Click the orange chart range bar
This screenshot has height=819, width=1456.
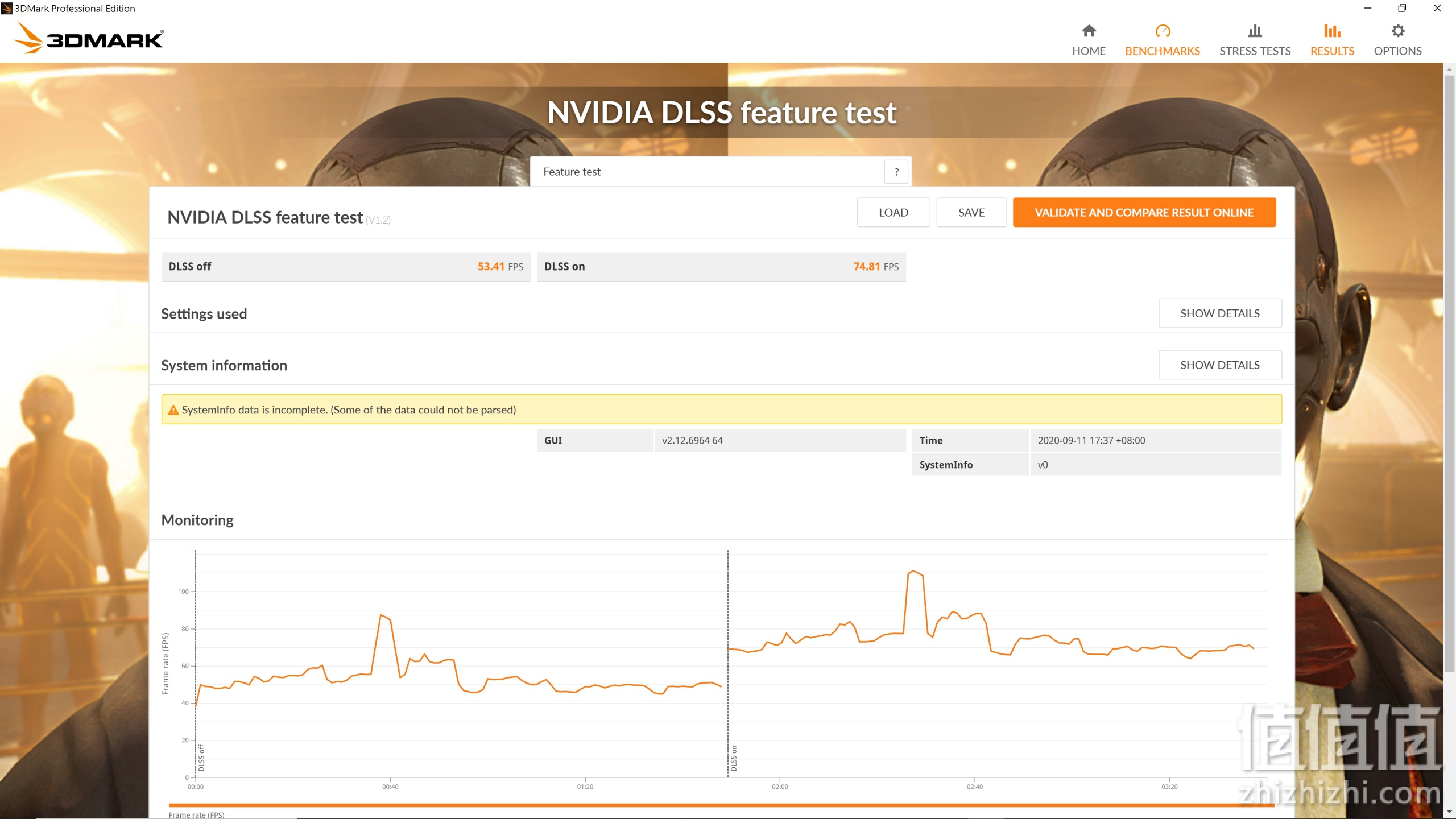pyautogui.click(x=721, y=805)
